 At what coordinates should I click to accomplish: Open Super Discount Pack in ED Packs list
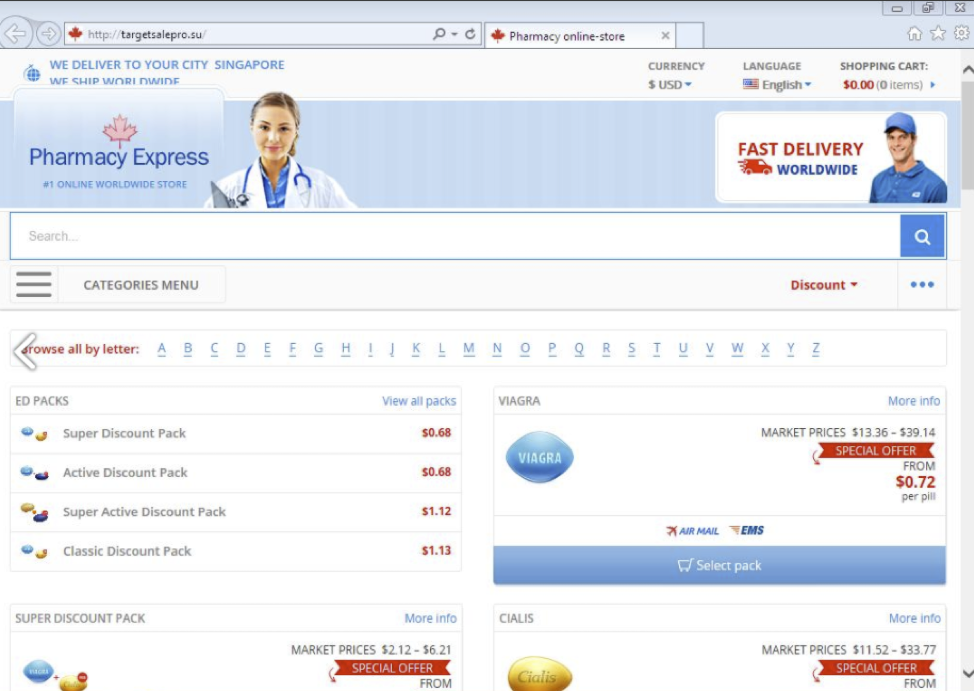[124, 433]
